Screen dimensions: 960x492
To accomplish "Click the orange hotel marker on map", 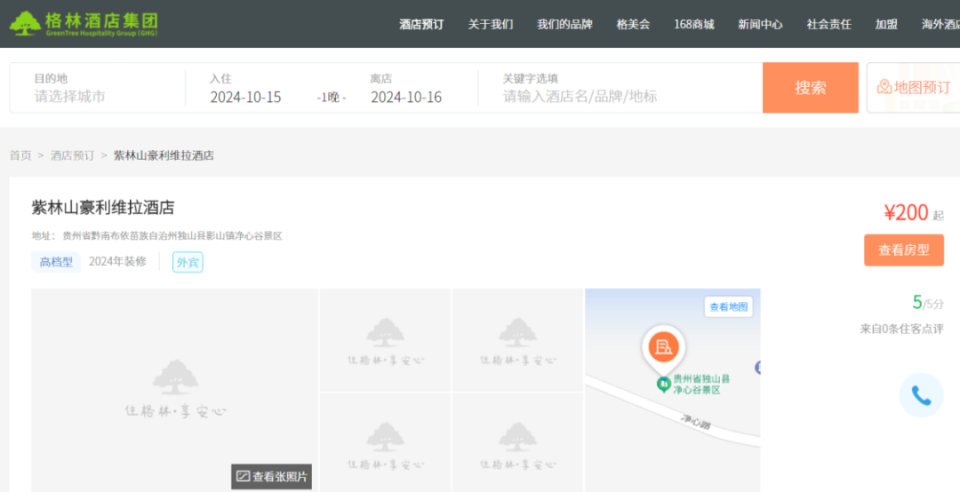I will click(x=664, y=349).
